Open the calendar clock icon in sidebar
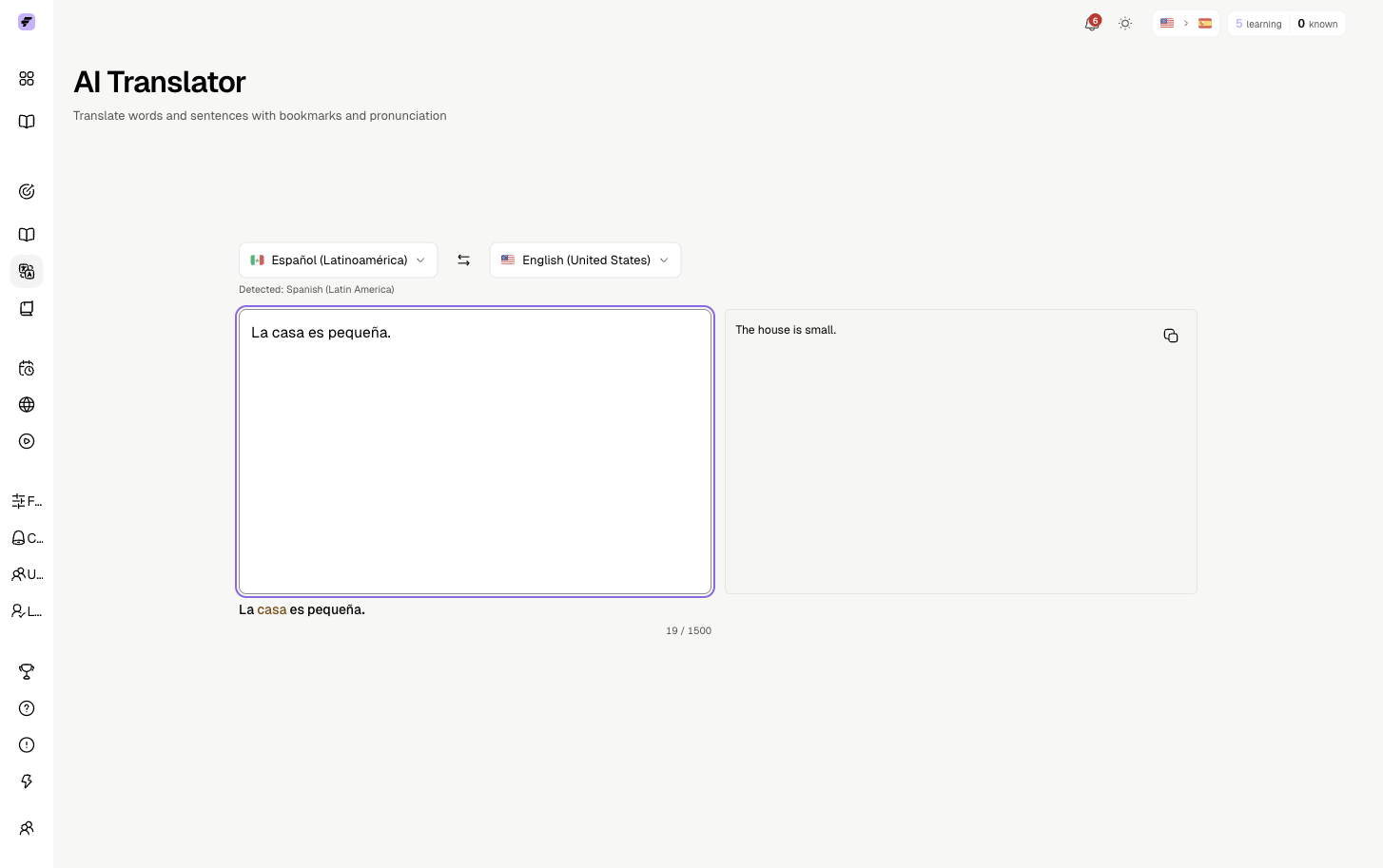This screenshot has width=1383, height=868. click(27, 368)
